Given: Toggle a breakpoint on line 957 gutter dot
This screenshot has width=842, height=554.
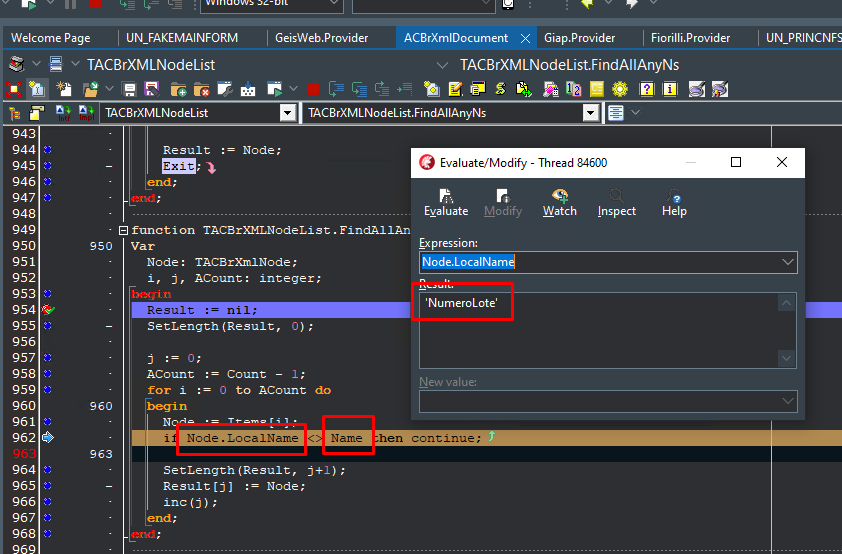Looking at the screenshot, I should pyautogui.click(x=48, y=358).
